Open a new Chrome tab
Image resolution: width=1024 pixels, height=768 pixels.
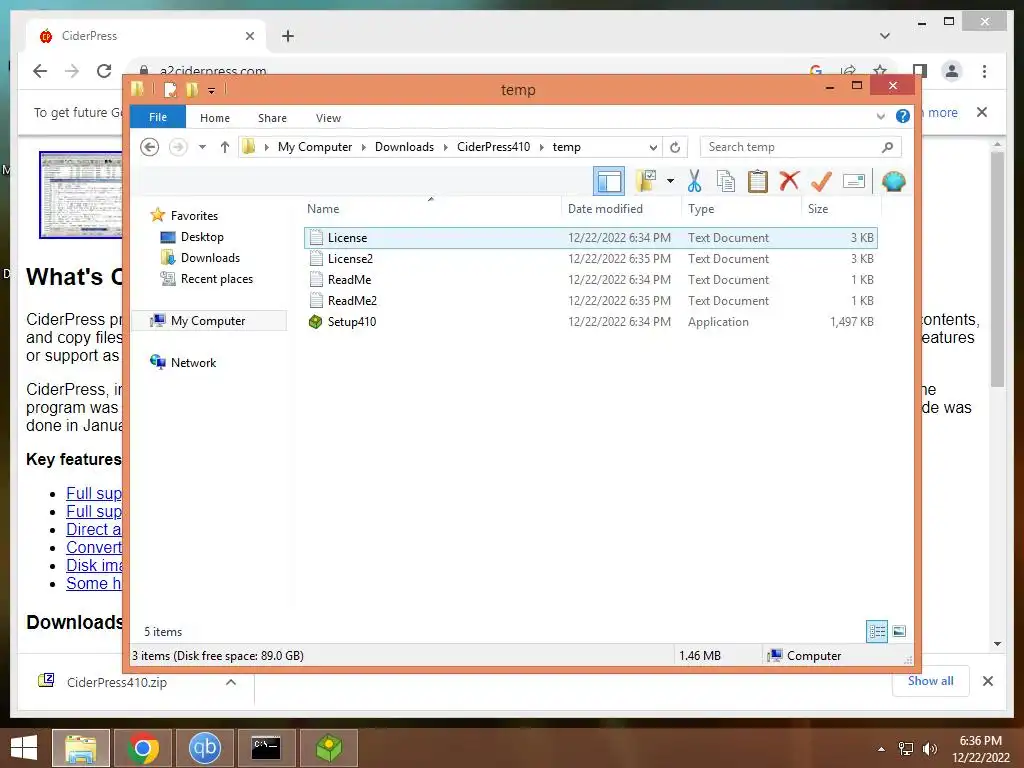click(x=288, y=36)
